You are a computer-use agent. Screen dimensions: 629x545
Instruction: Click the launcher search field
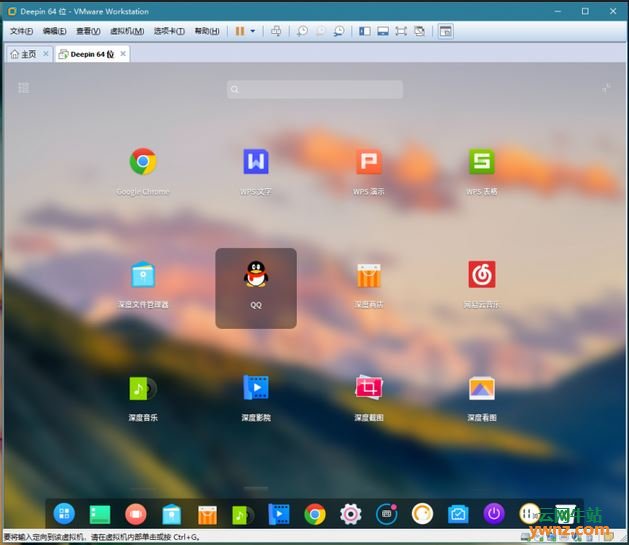(x=315, y=89)
